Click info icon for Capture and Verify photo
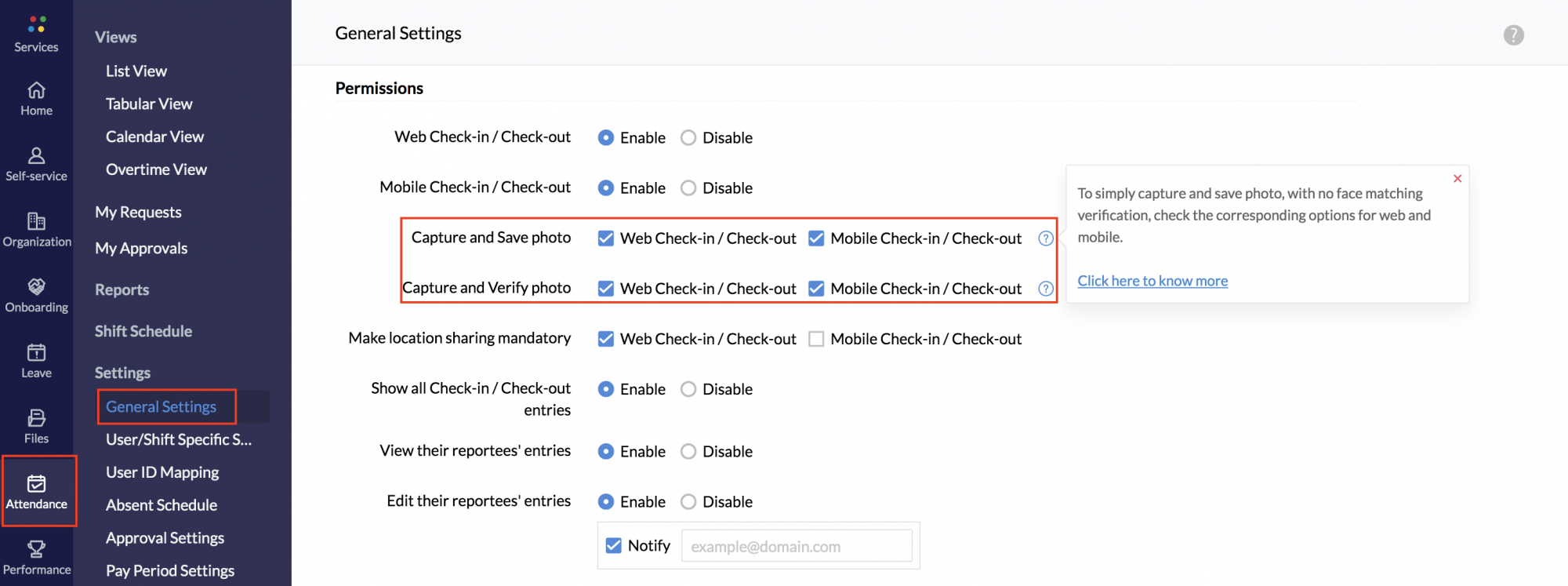This screenshot has height=586, width=1568. pos(1045,289)
